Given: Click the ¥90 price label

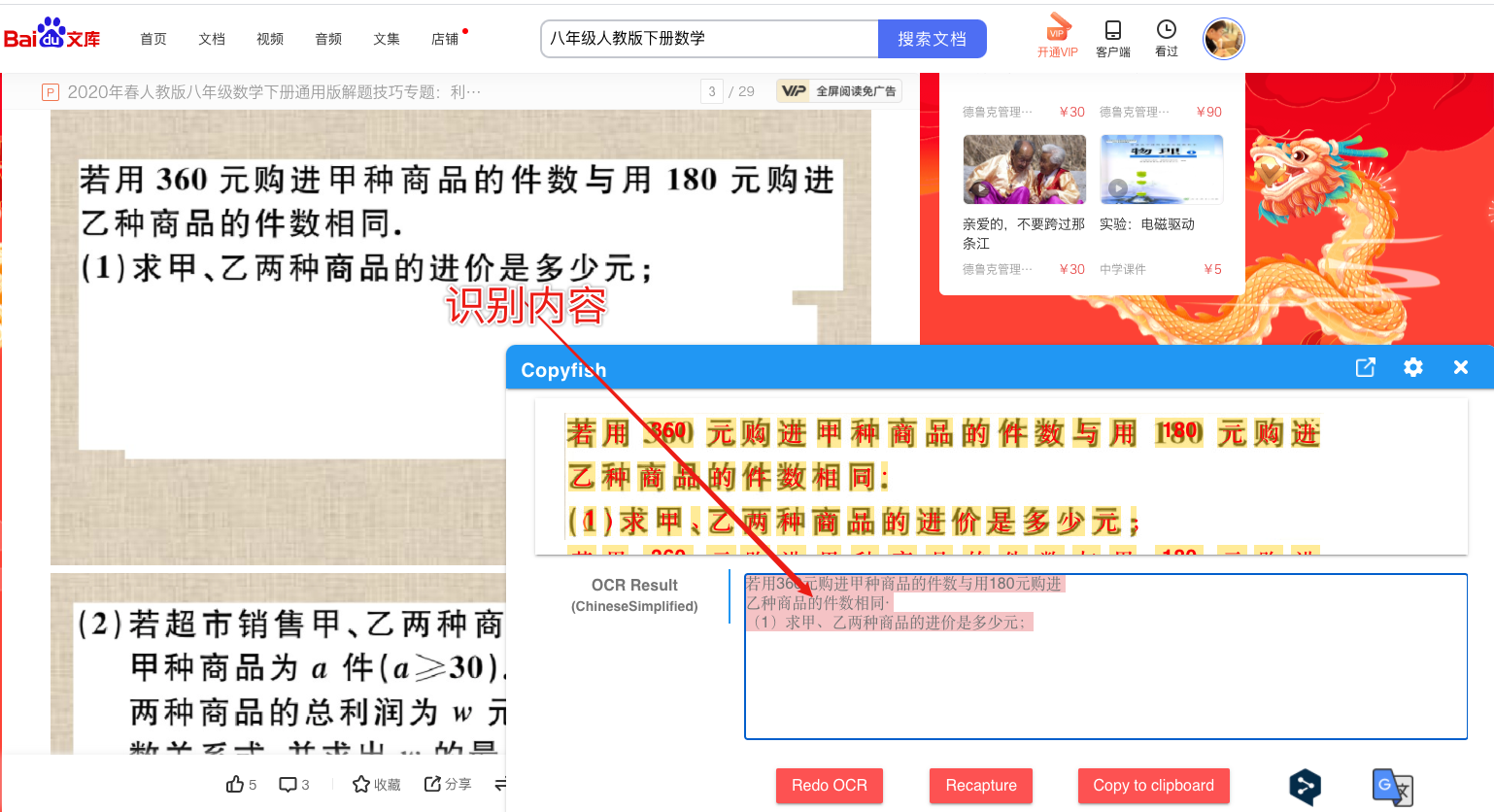Looking at the screenshot, I should click(1209, 112).
